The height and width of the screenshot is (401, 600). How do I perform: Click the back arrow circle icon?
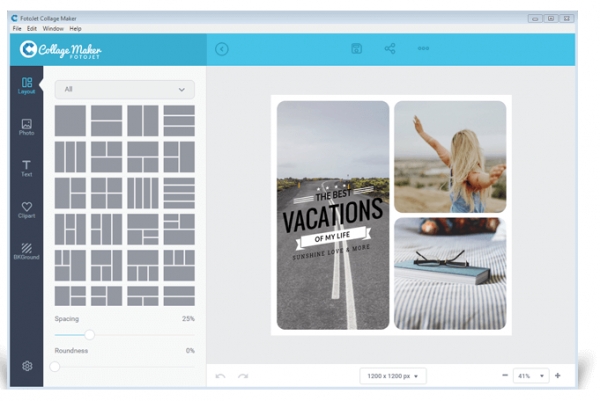222,49
